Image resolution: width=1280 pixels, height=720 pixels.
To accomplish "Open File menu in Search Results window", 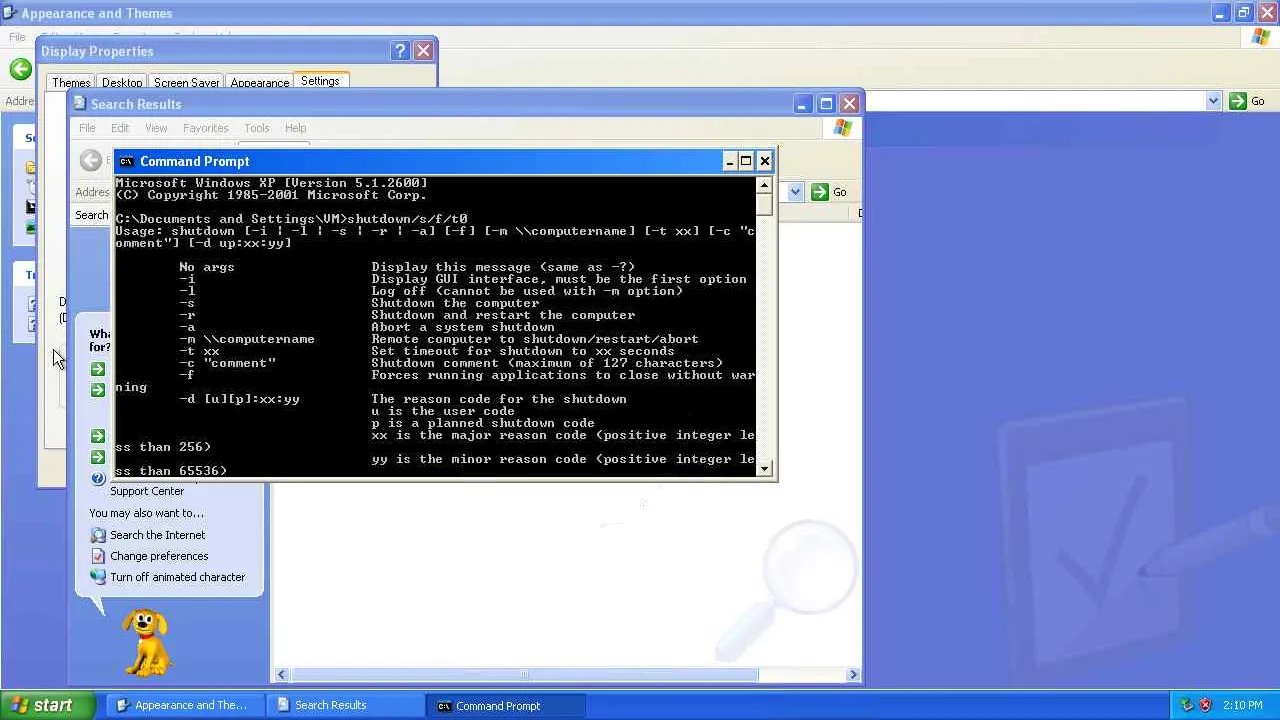I will click(x=87, y=128).
